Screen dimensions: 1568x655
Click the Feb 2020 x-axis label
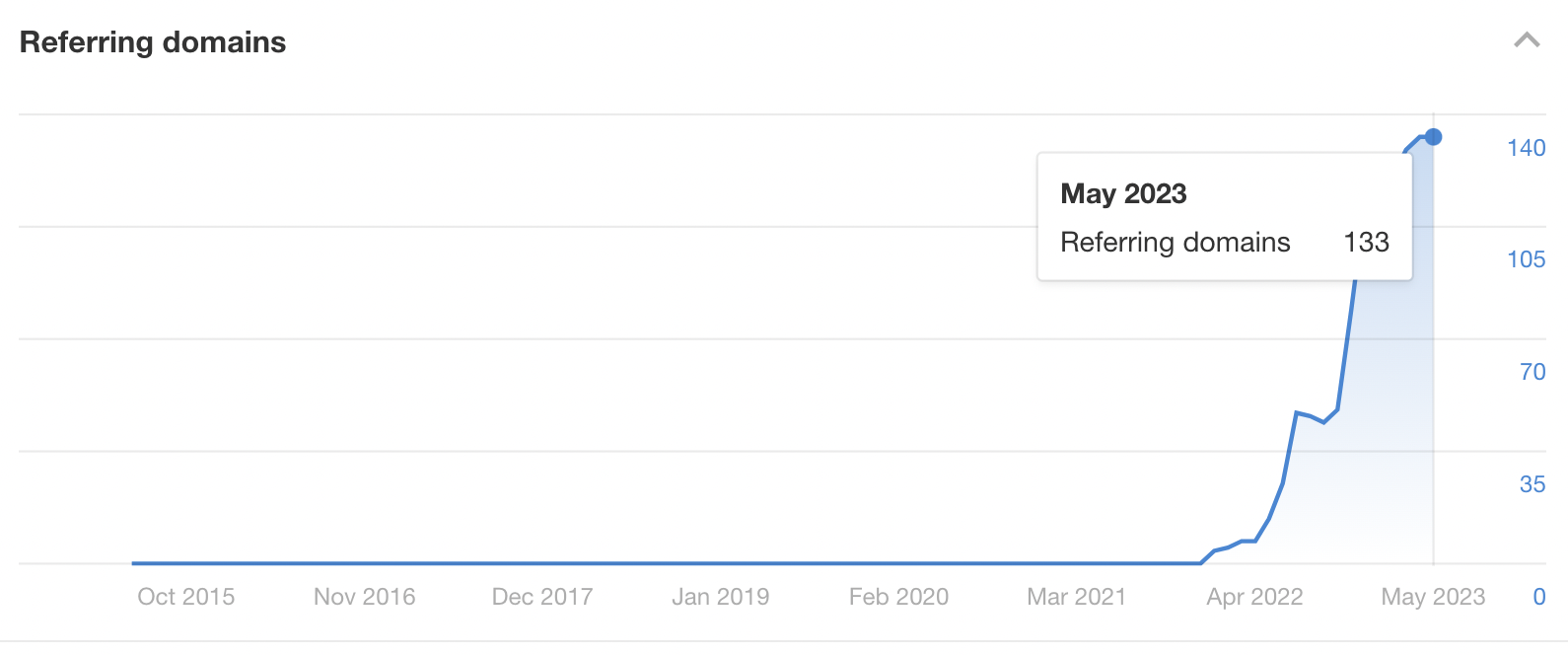pos(898,597)
